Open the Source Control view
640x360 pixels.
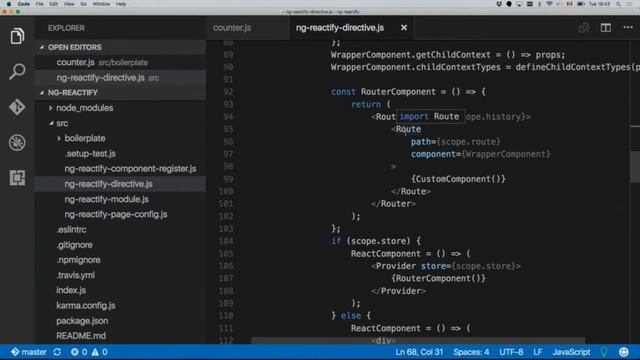tap(17, 107)
